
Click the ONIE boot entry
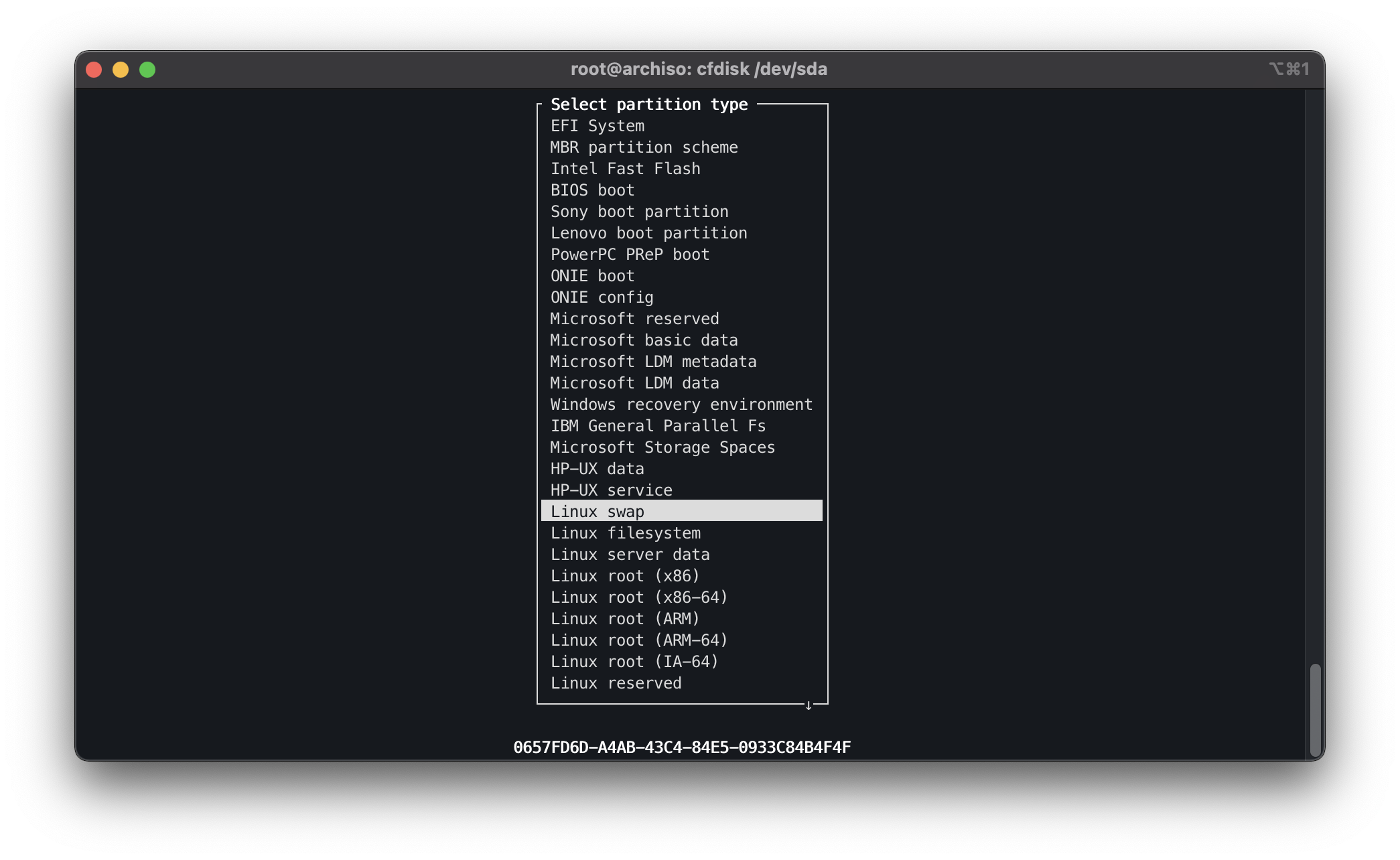(x=593, y=276)
